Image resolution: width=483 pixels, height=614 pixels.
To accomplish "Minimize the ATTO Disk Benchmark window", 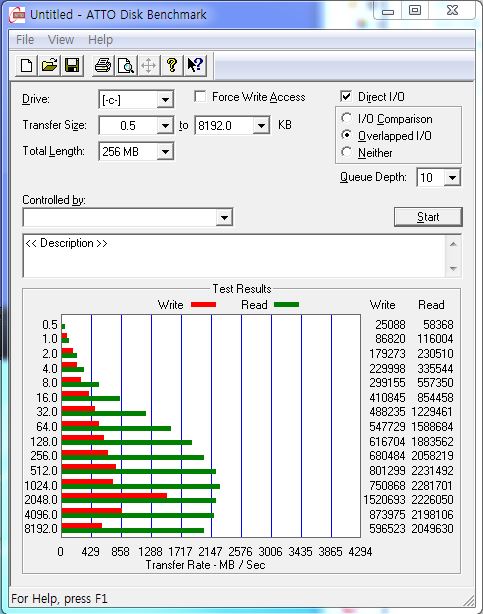I will click(x=387, y=10).
